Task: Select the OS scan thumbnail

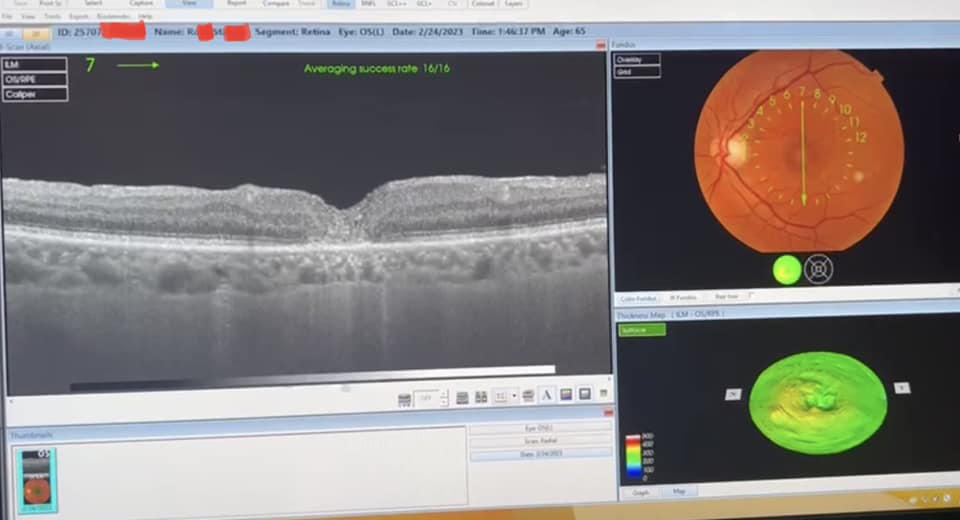Action: point(38,480)
